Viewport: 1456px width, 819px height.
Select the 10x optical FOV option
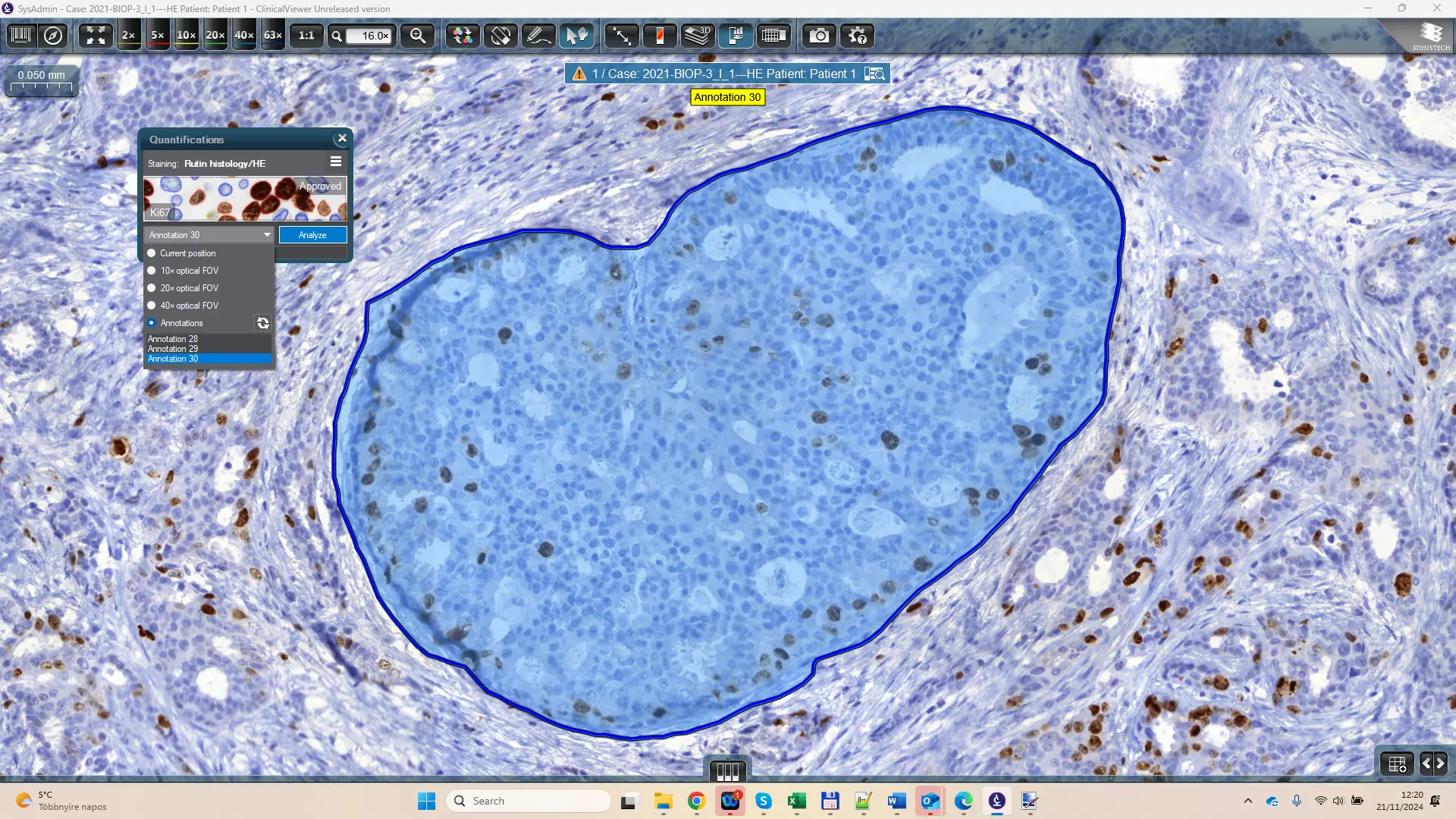pyautogui.click(x=183, y=271)
